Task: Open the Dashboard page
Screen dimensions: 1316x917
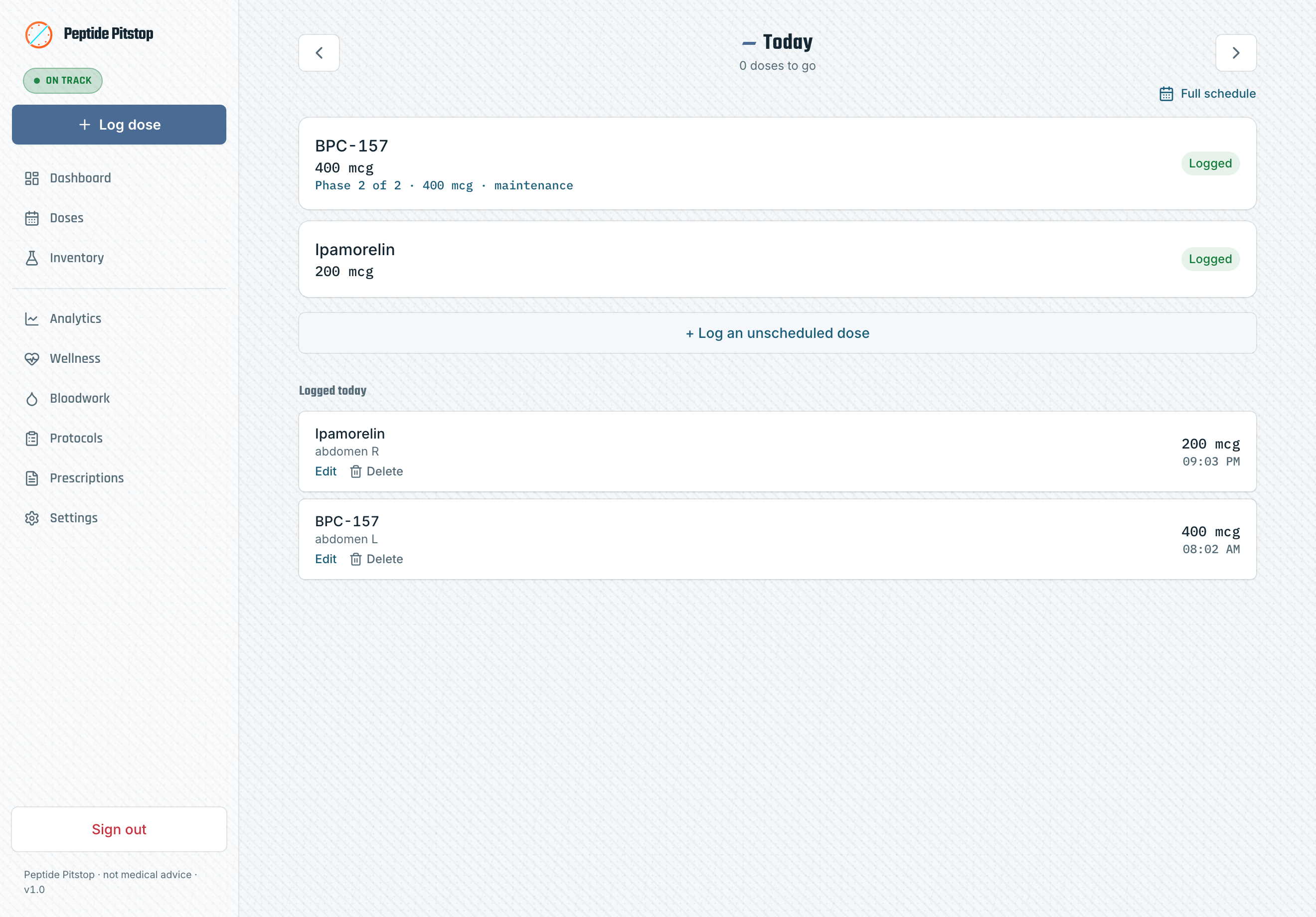Action: click(x=119, y=178)
